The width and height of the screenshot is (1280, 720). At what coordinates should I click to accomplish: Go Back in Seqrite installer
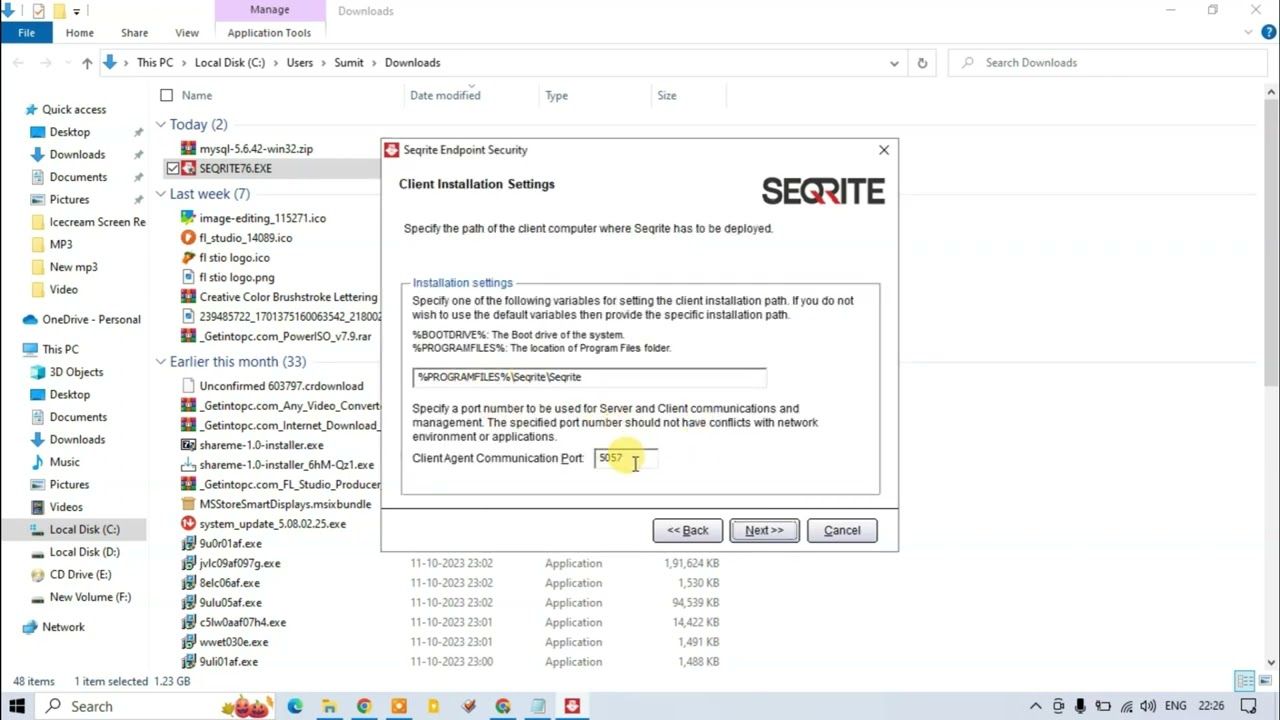coord(687,531)
